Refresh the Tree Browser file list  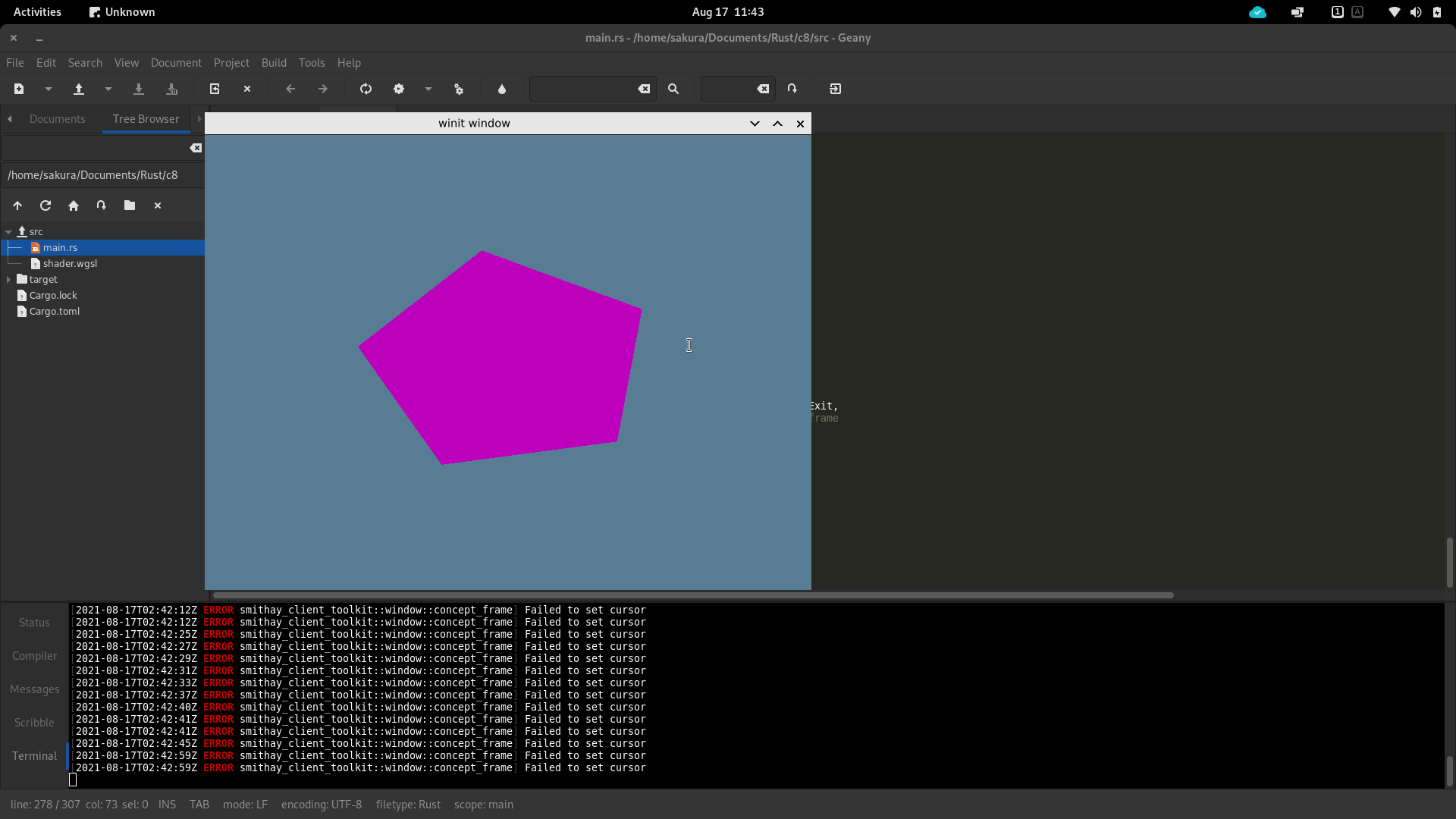(x=45, y=206)
